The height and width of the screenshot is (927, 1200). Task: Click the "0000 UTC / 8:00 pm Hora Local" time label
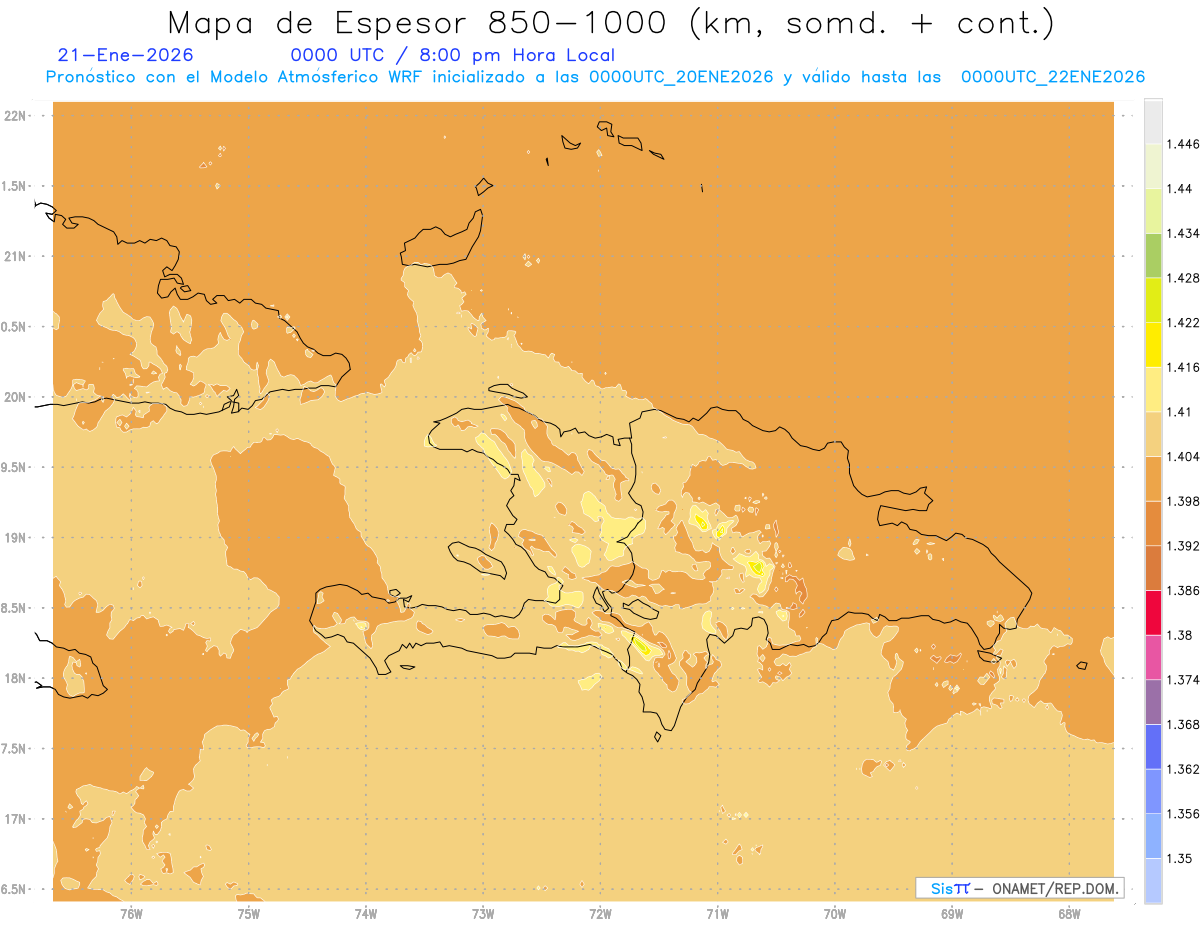[452, 56]
